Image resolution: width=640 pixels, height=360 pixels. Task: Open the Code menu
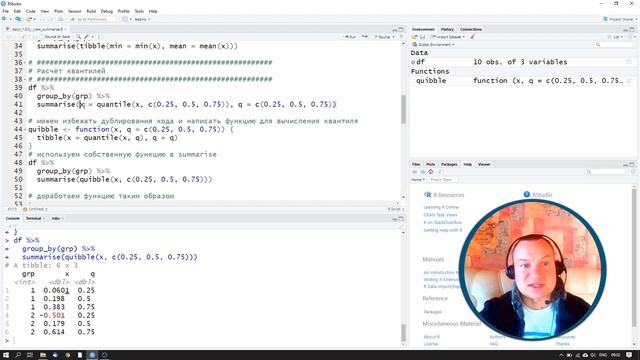30,11
